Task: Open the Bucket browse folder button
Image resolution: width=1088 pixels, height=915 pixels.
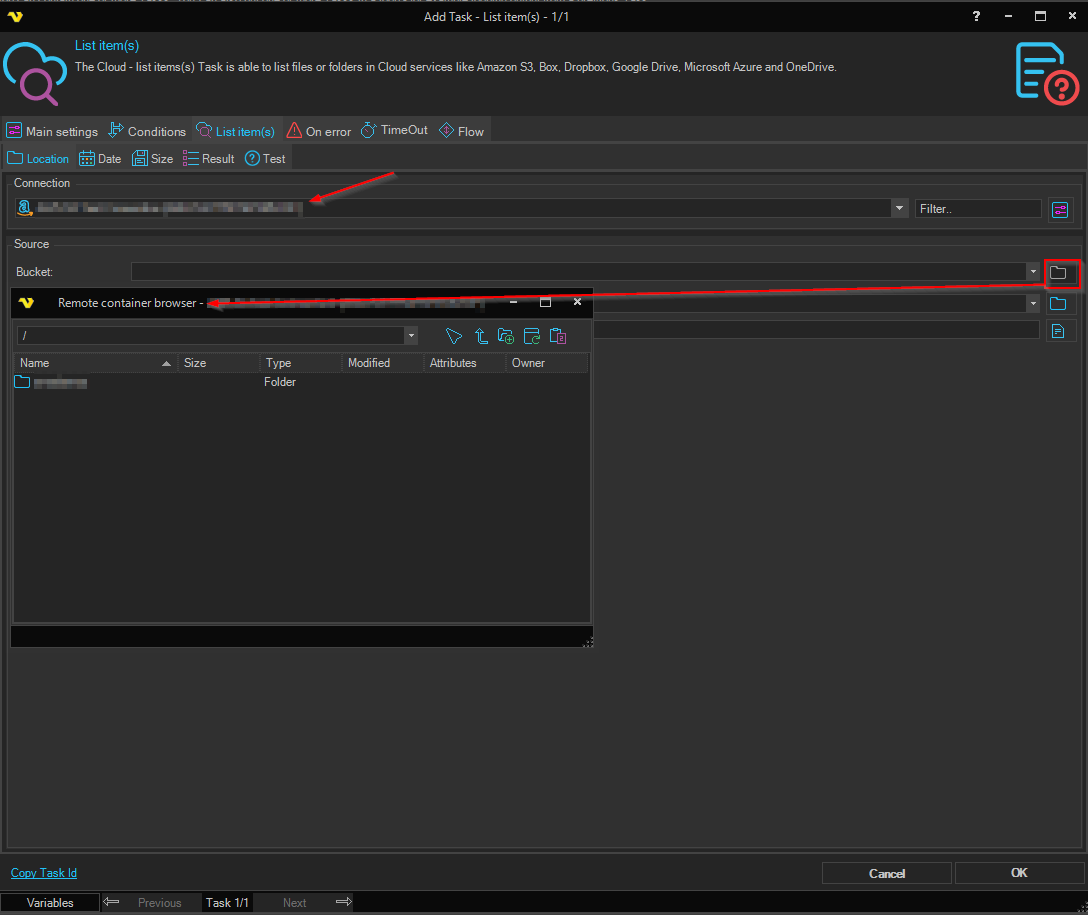Action: click(x=1057, y=272)
